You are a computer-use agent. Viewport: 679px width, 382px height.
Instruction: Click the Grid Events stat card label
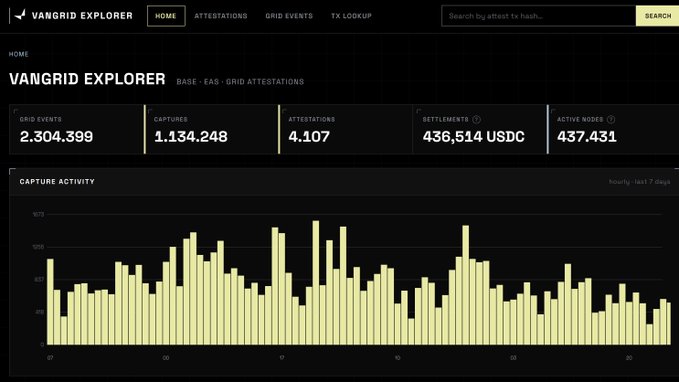(x=41, y=119)
